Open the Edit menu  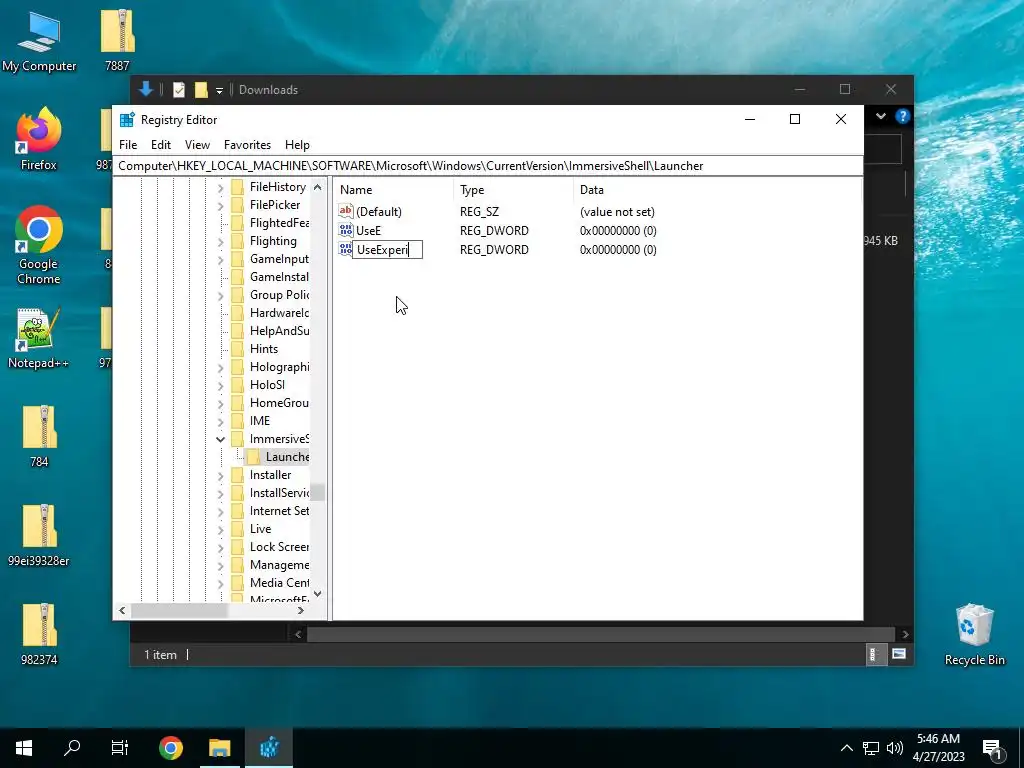coord(161,145)
